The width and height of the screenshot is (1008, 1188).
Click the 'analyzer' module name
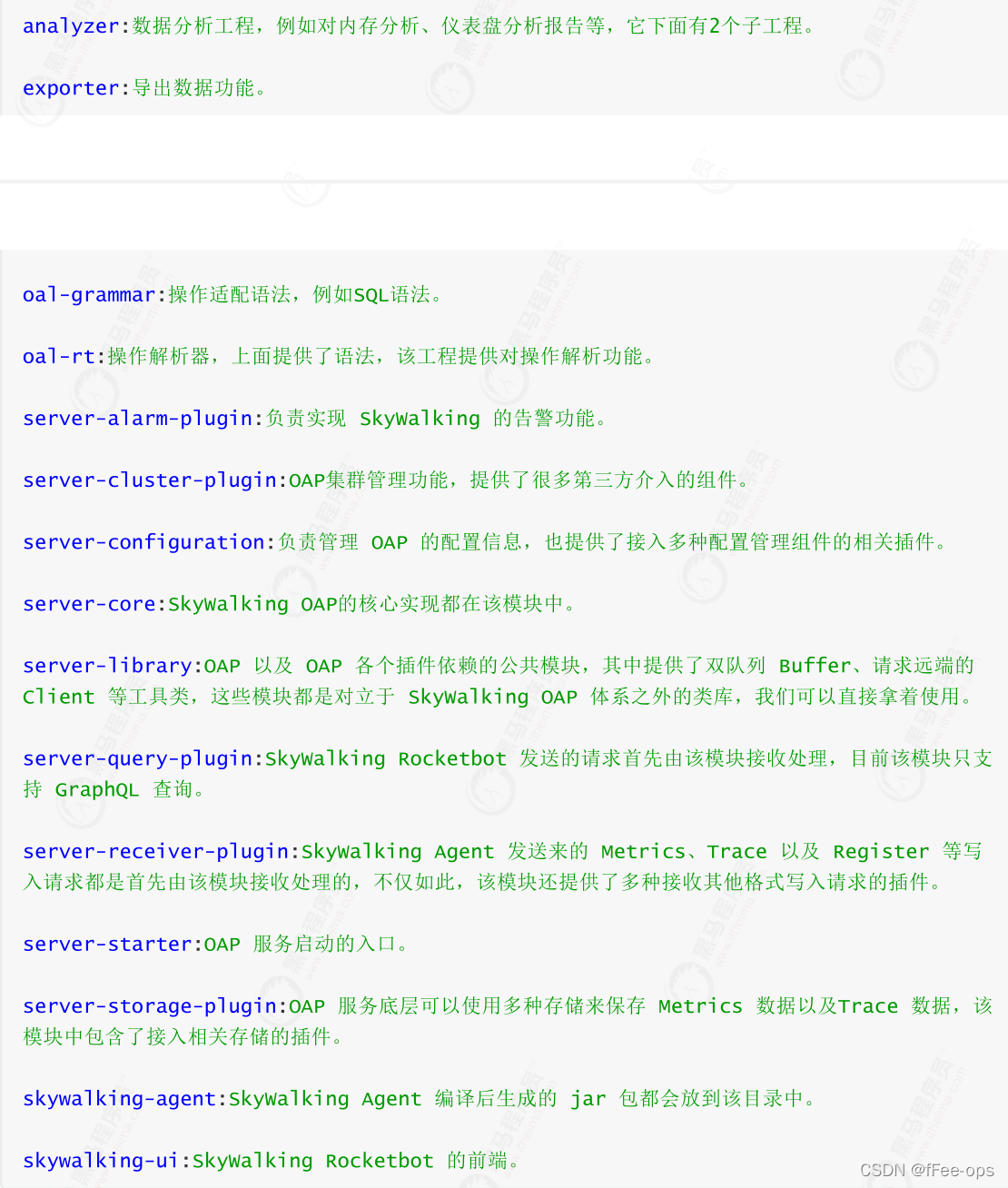[x=71, y=26]
